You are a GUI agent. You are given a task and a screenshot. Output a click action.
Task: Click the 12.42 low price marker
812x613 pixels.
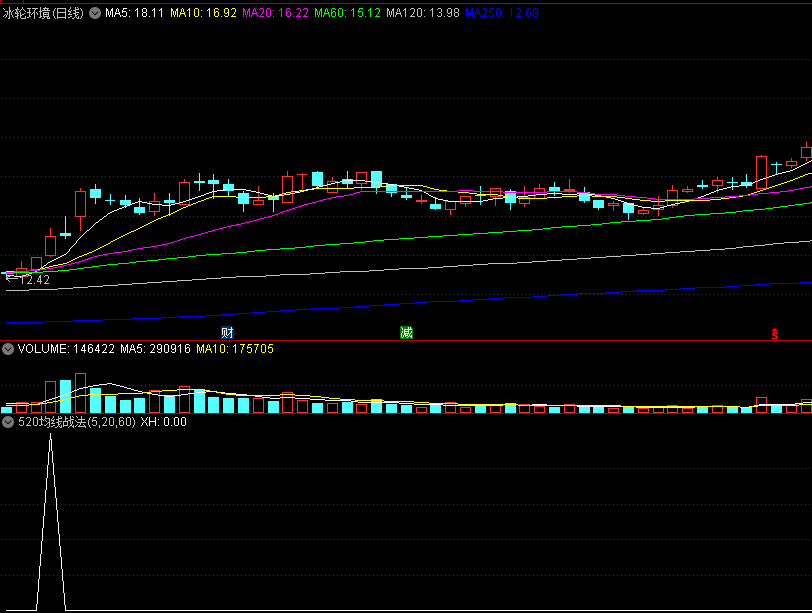tap(28, 280)
